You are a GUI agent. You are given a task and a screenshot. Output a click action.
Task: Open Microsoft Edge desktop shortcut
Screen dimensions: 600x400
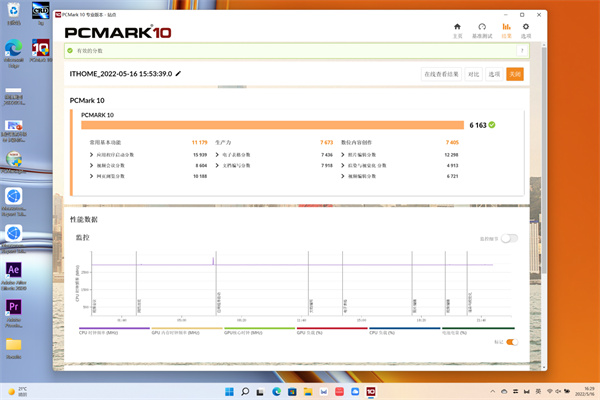(x=13, y=54)
